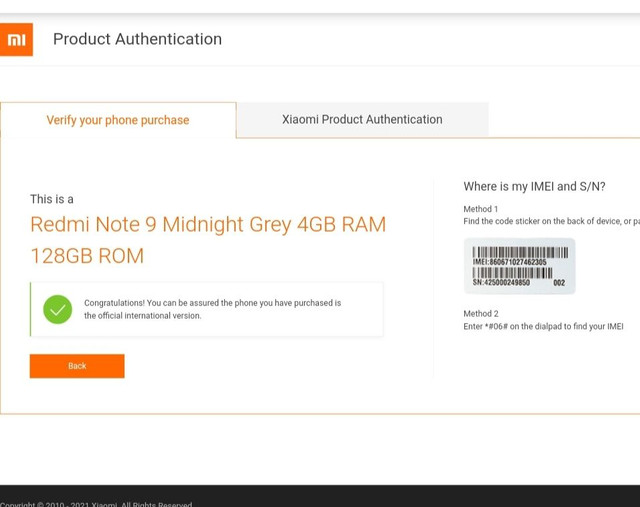The height and width of the screenshot is (507, 640).
Task: Open the Verify your phone purchase tab
Action: click(118, 120)
